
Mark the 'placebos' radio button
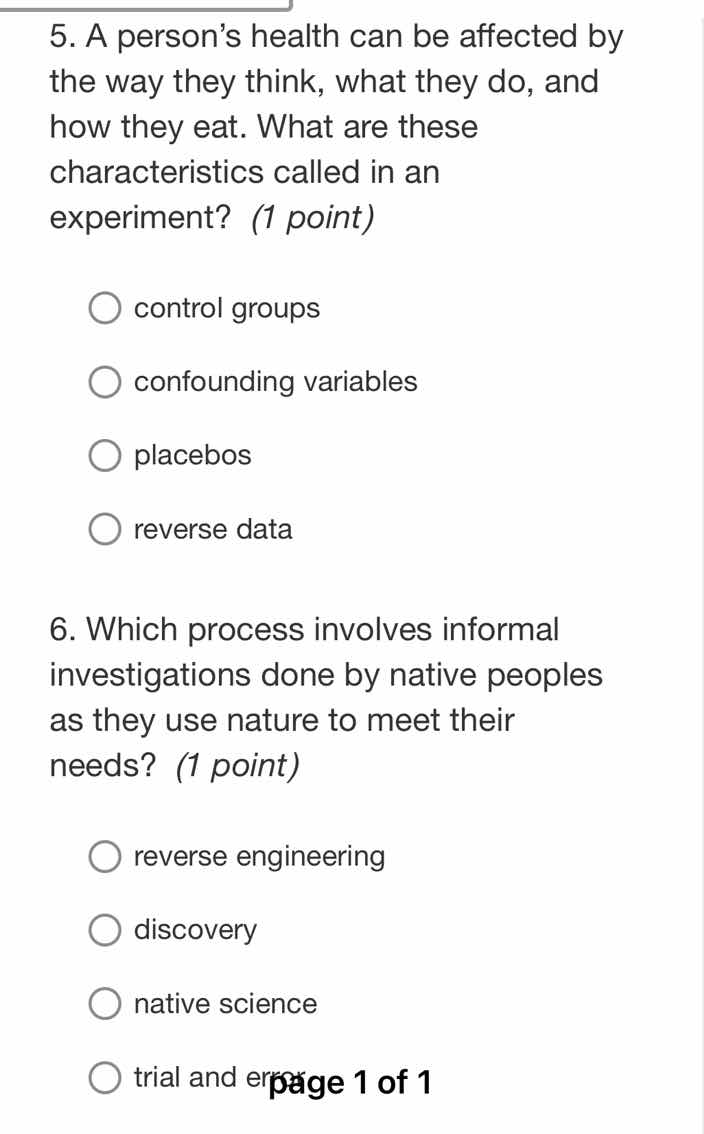pos(105,456)
